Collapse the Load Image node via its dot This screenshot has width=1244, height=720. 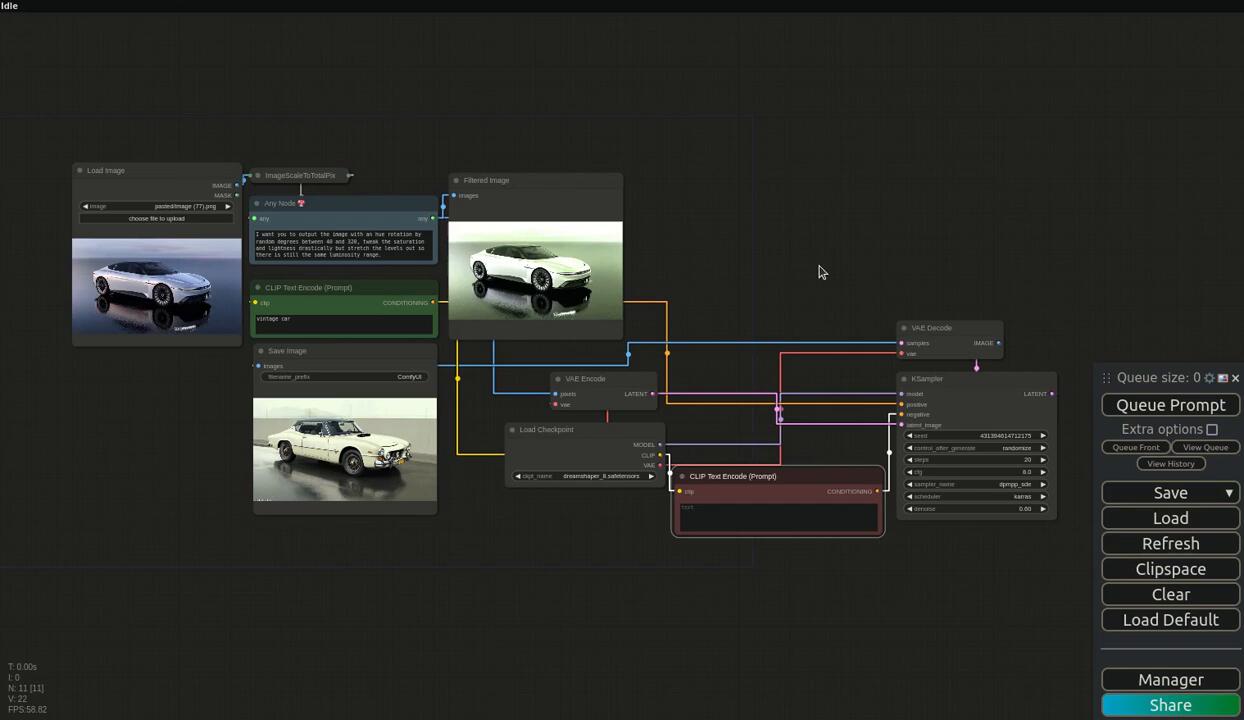point(80,171)
